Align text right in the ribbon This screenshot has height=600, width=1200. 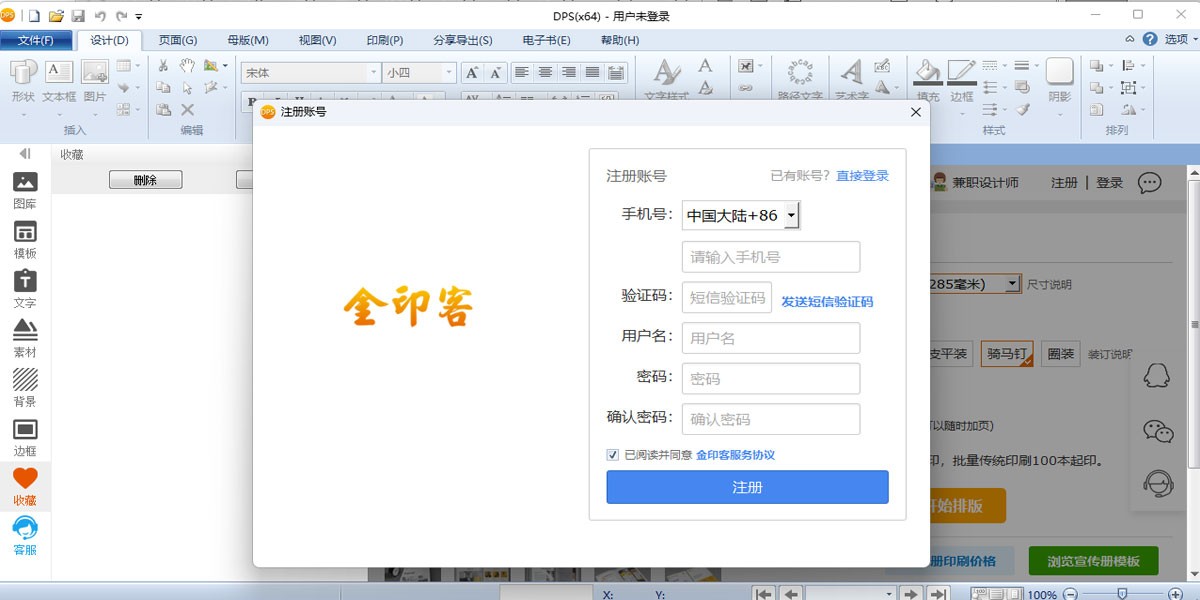point(569,72)
